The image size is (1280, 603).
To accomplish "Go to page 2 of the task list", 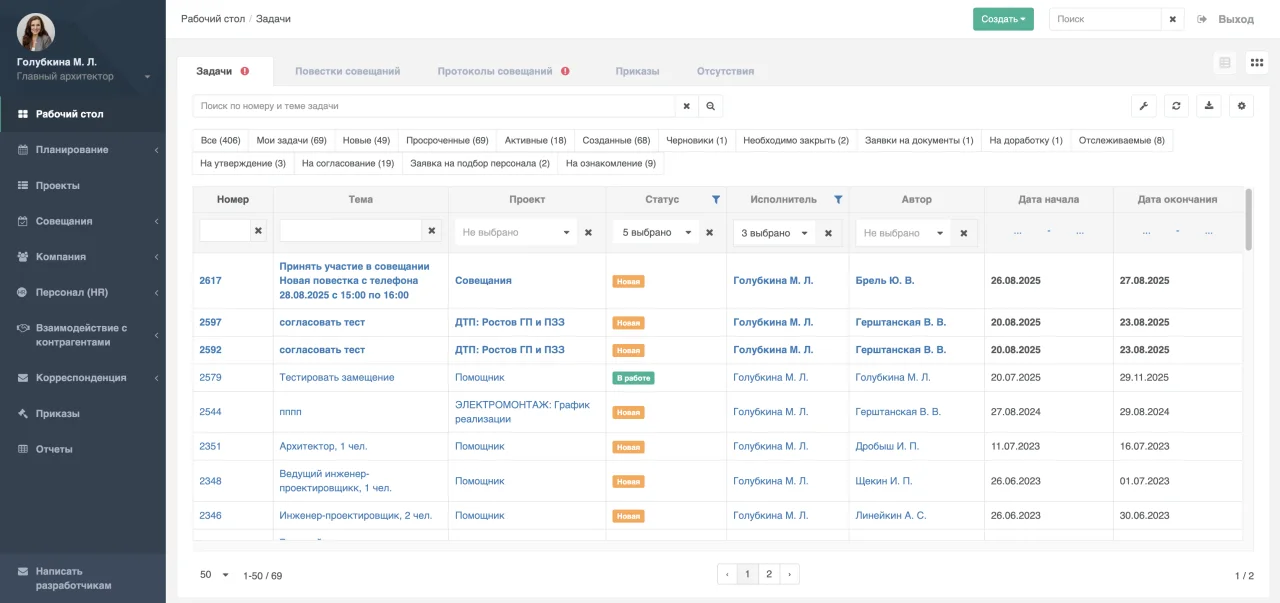I will 769,574.
